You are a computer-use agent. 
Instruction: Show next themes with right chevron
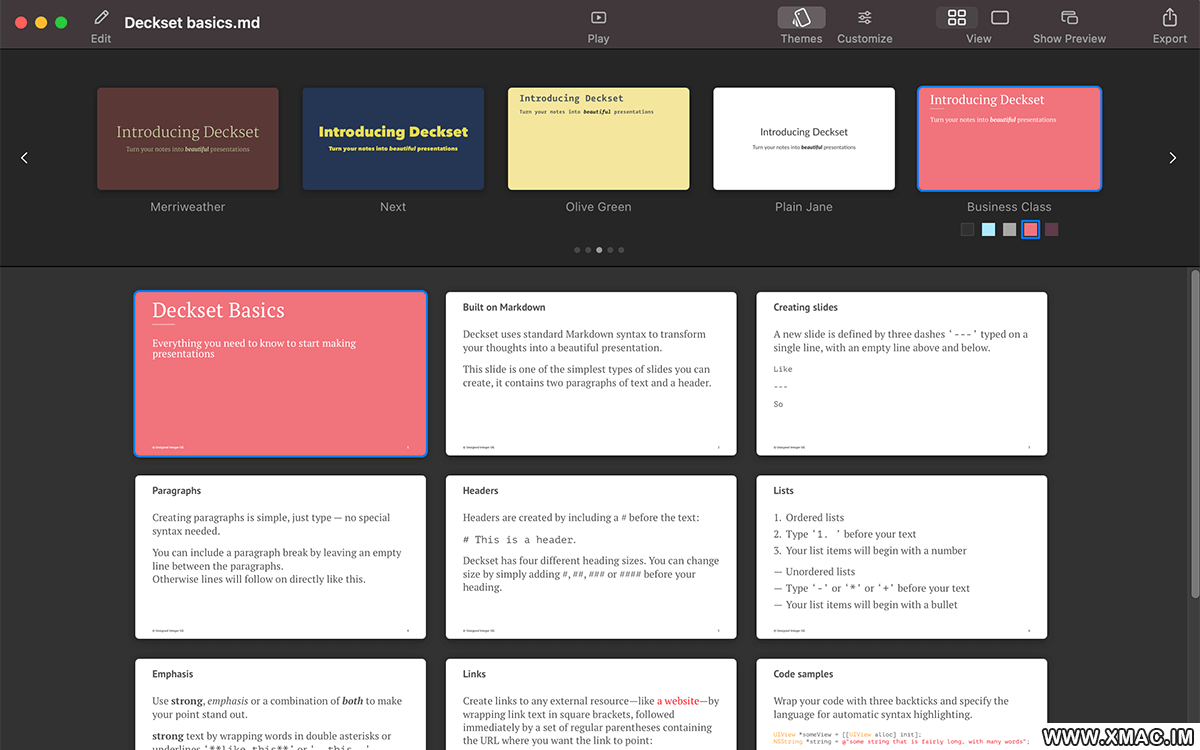[1174, 157]
